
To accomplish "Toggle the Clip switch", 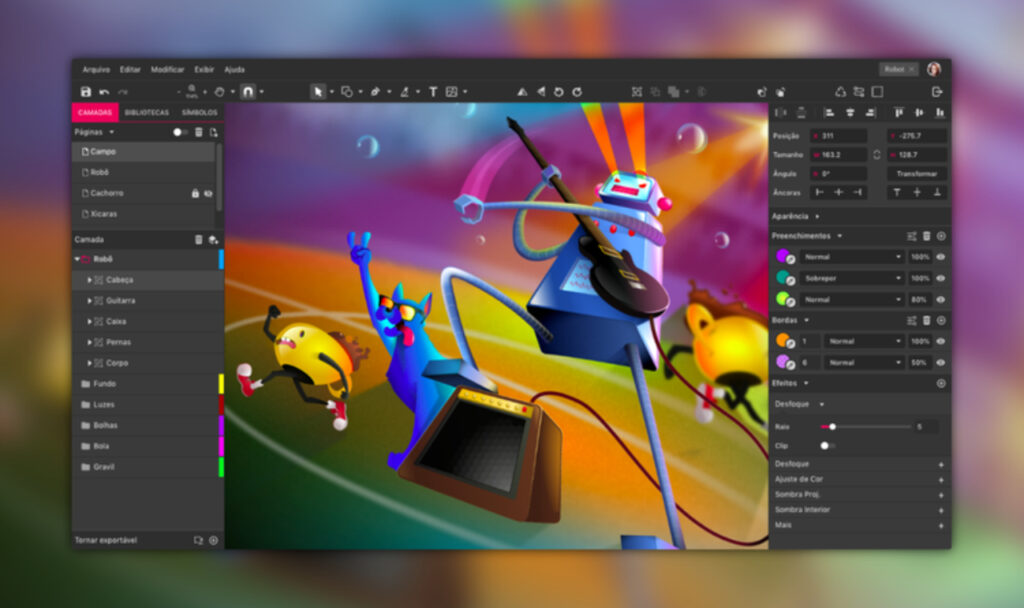I will (x=827, y=446).
